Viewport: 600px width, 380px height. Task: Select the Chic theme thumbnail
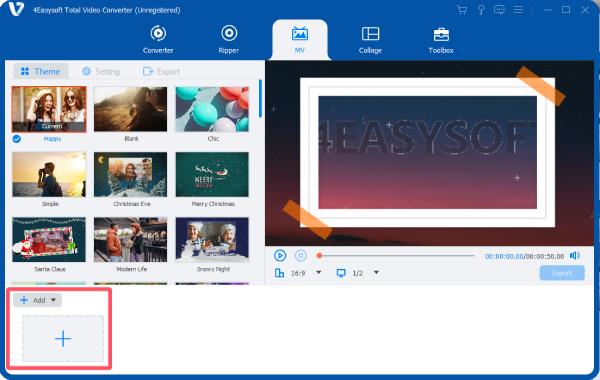[x=212, y=109]
